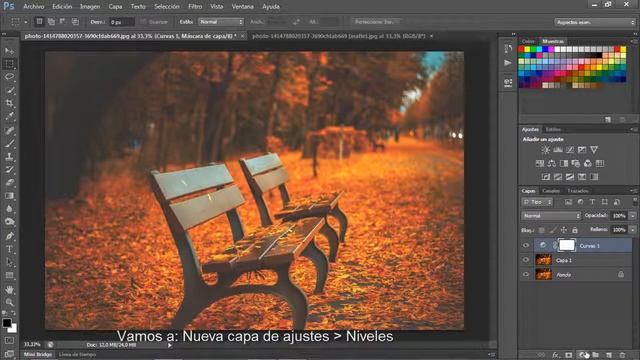The image size is (640, 360).
Task: Select the Quick Selection tool
Action: [x=9, y=90]
